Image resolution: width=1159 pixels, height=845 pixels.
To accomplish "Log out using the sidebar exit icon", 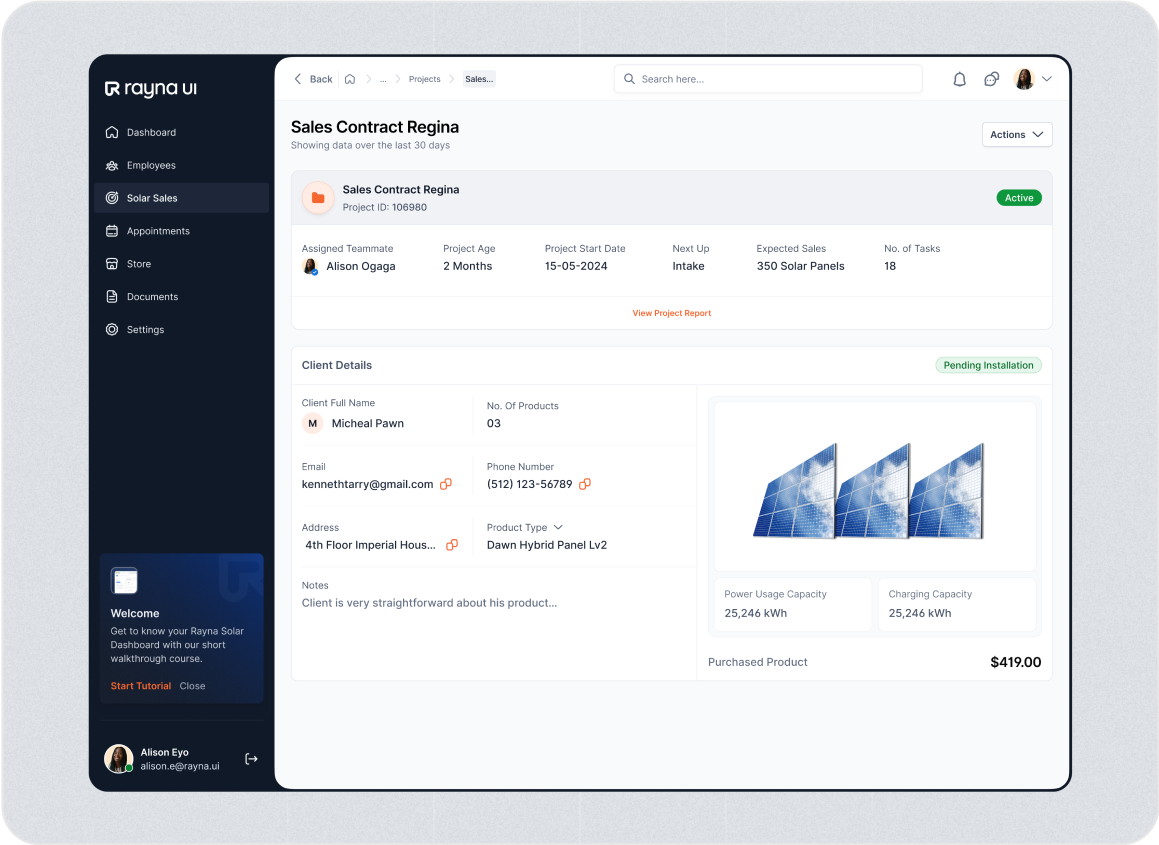I will coord(251,759).
